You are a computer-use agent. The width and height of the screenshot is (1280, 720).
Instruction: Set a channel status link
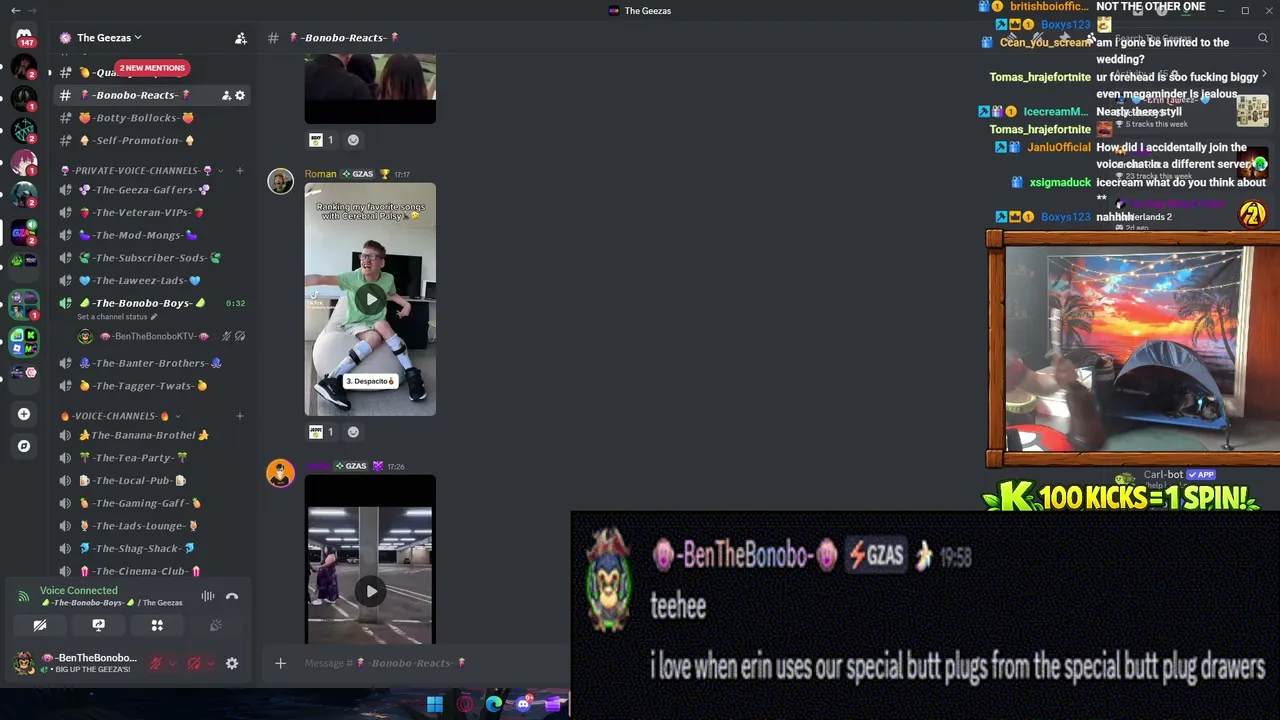(x=117, y=317)
